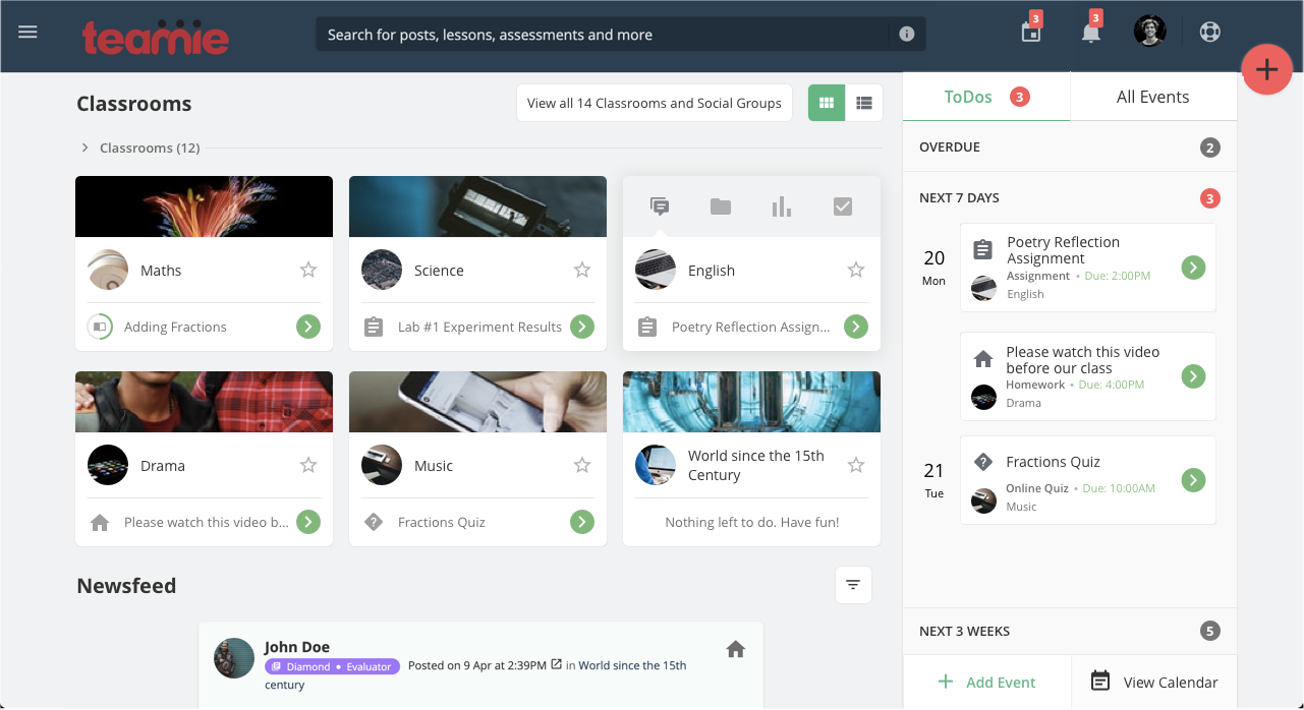Open Drama homework green arrow on card
This screenshot has height=710, width=1304.
308,522
